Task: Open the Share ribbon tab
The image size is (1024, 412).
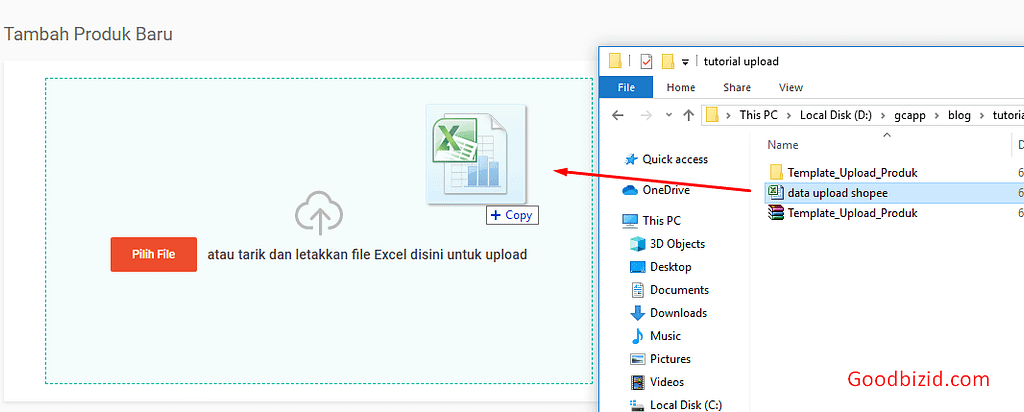Action: [737, 88]
